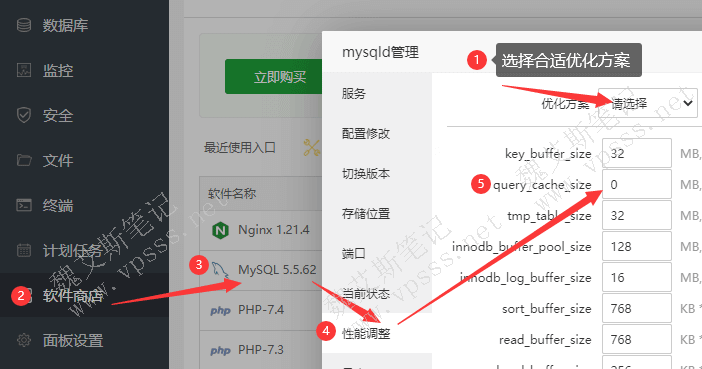Click Nginx 1.21.4 software name
Screen dimensions: 702x369
274,230
